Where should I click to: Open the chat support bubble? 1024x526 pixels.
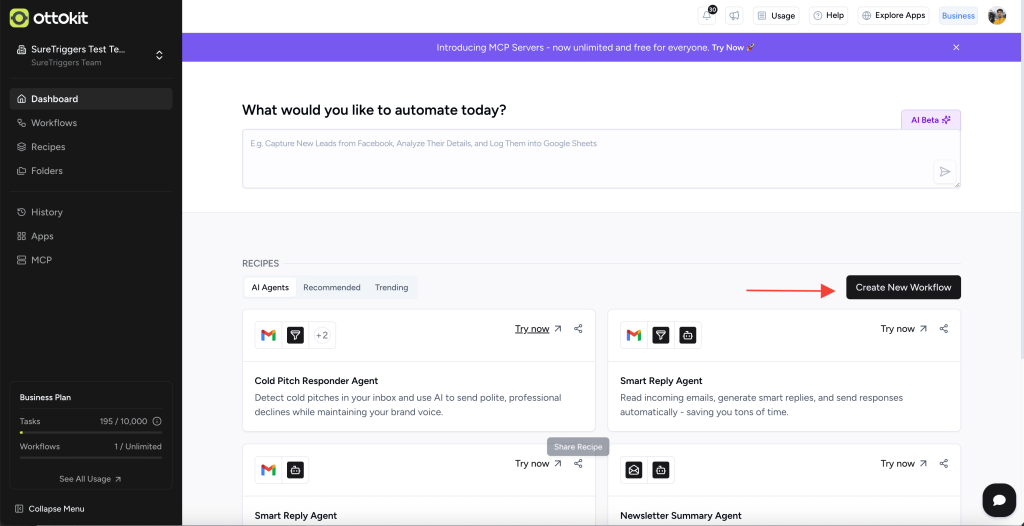(x=998, y=499)
